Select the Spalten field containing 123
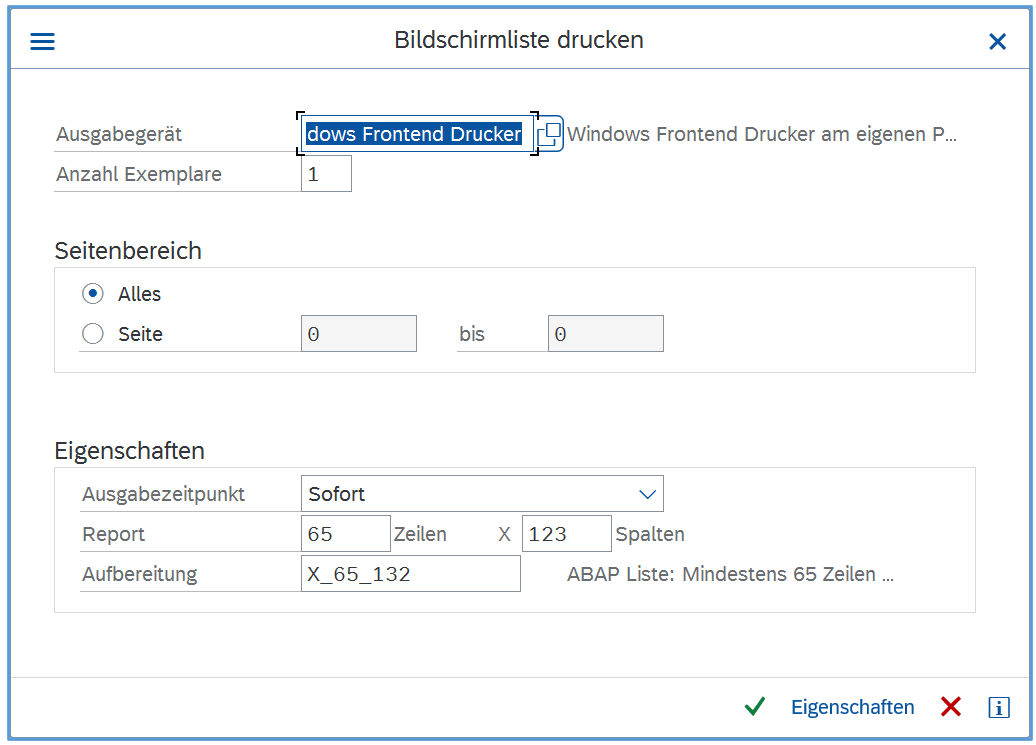Viewport: 1036px width, 745px height. point(566,534)
